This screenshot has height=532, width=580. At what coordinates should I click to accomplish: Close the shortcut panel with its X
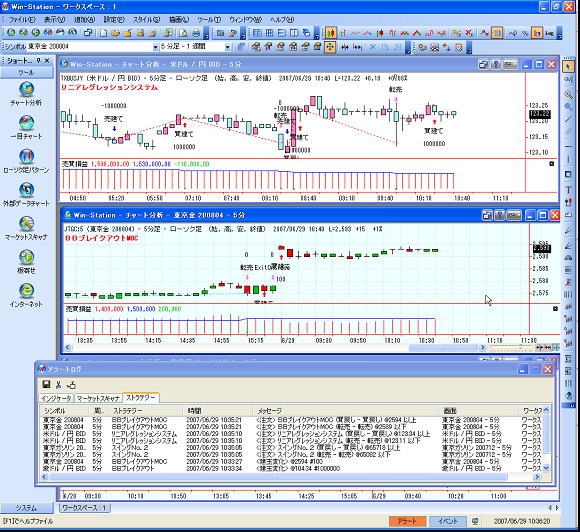point(47,60)
